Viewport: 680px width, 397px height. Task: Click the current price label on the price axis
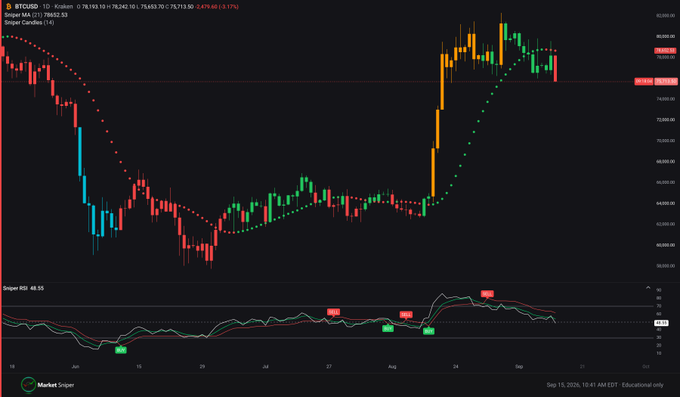[666, 81]
